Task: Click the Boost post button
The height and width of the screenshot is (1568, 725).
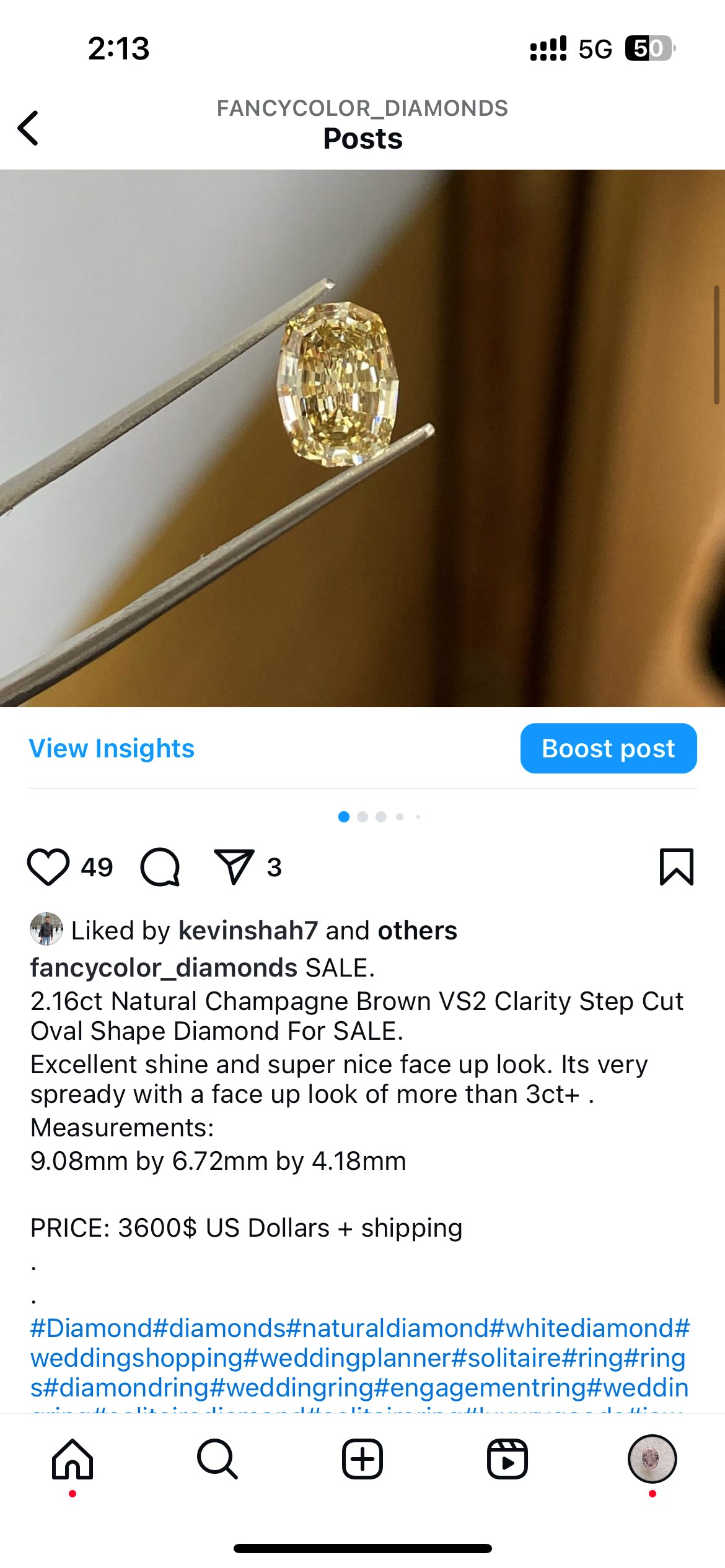Action: 609,749
